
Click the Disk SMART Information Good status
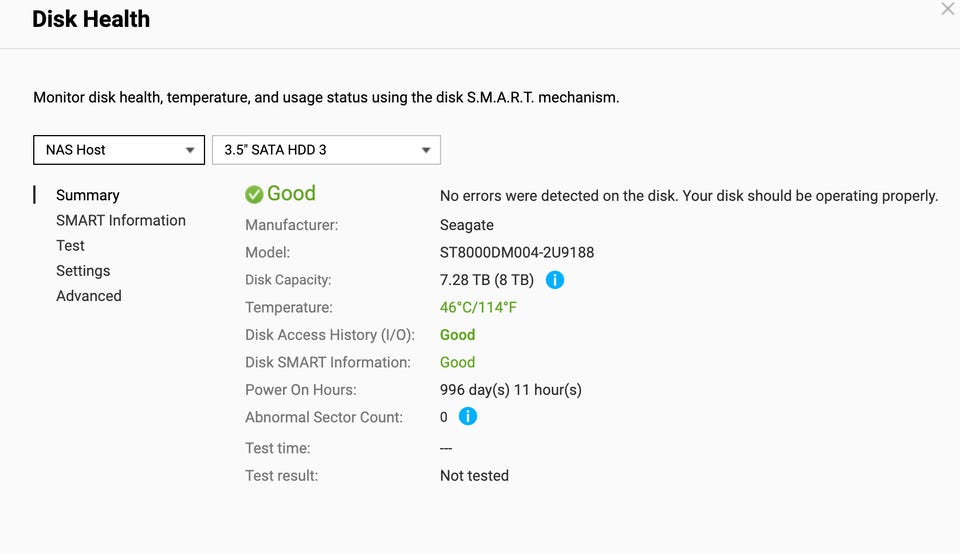[x=457, y=362]
